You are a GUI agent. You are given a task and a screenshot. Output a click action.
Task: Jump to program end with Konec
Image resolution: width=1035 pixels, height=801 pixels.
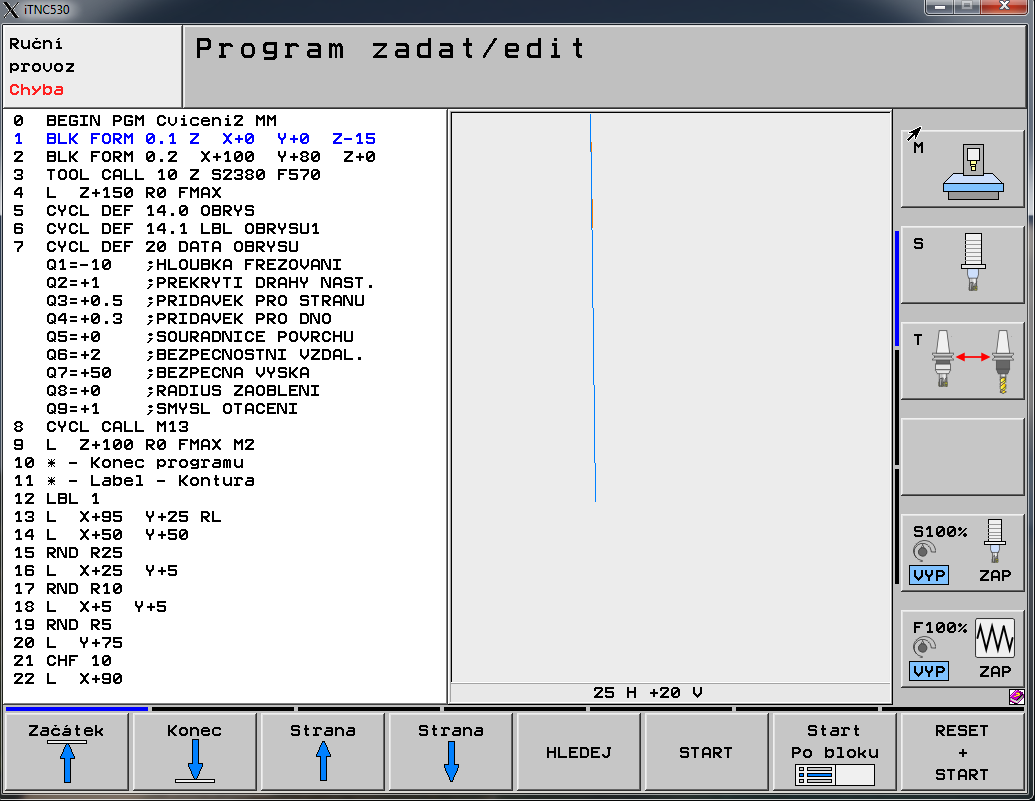tap(194, 752)
